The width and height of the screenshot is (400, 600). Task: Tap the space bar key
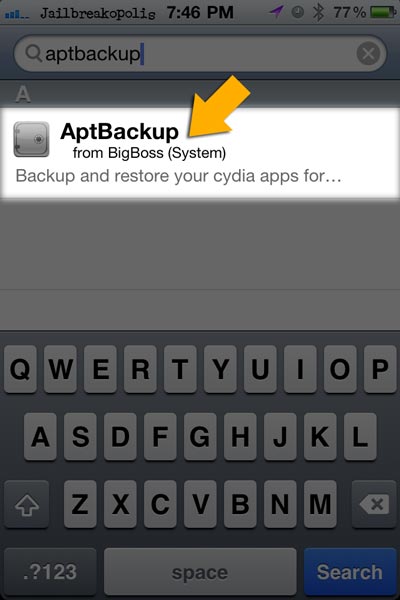[x=200, y=572]
